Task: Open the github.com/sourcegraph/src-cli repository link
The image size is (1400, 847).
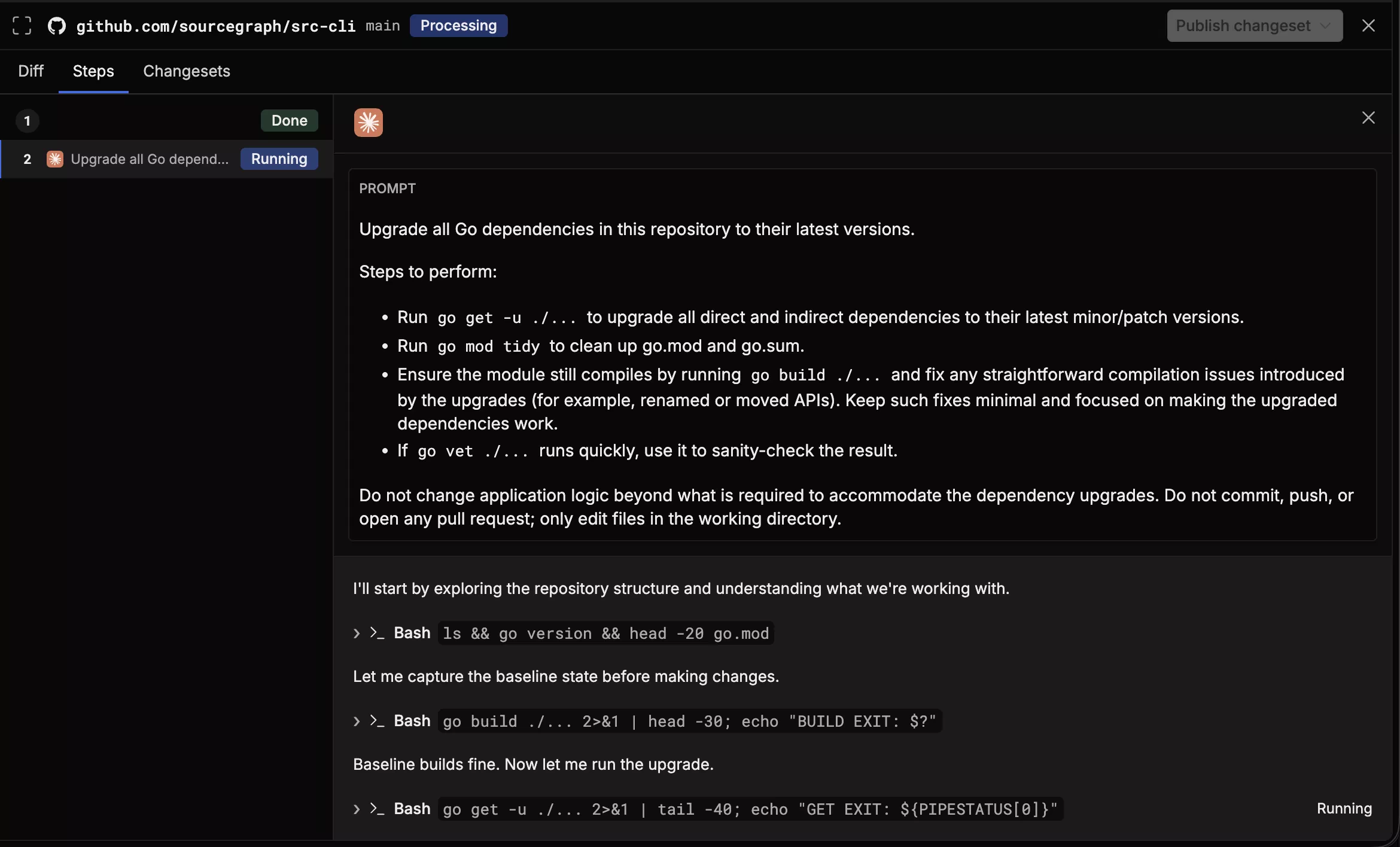Action: (x=216, y=26)
